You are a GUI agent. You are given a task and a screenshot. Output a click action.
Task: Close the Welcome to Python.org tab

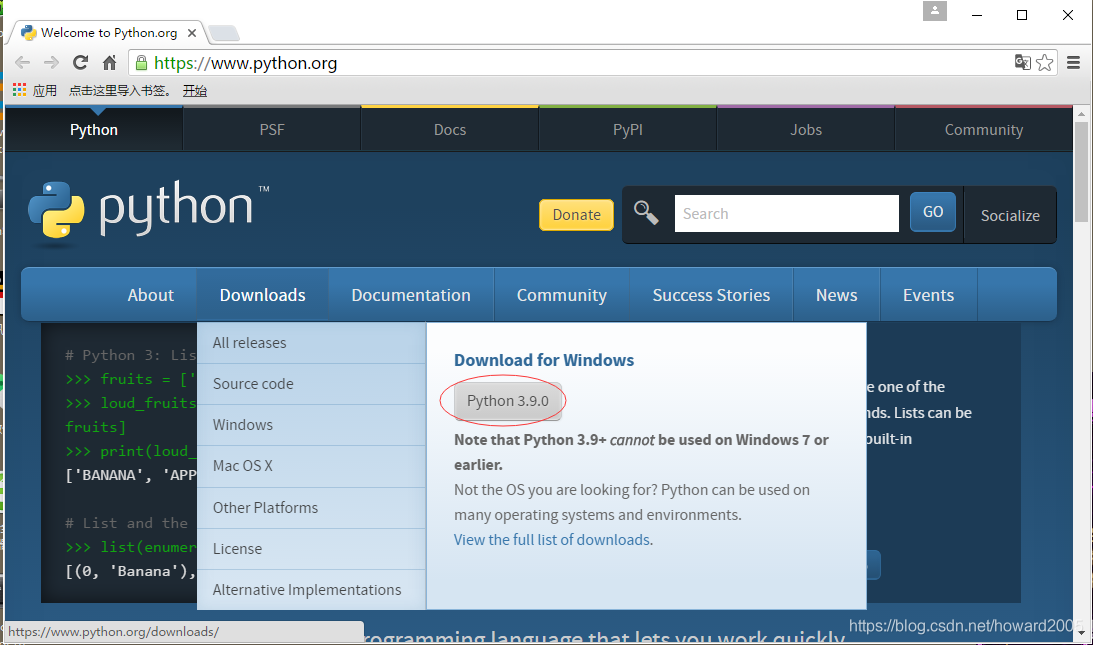tap(192, 33)
